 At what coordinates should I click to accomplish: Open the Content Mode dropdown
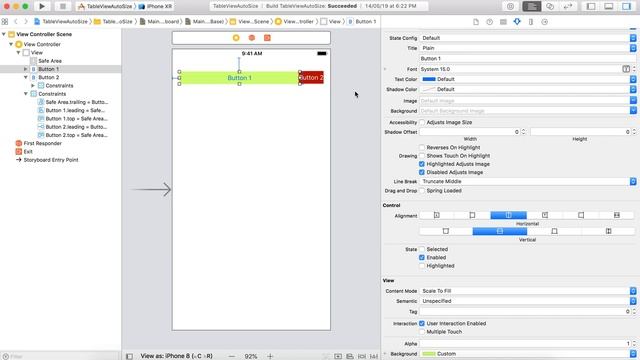click(x=528, y=291)
